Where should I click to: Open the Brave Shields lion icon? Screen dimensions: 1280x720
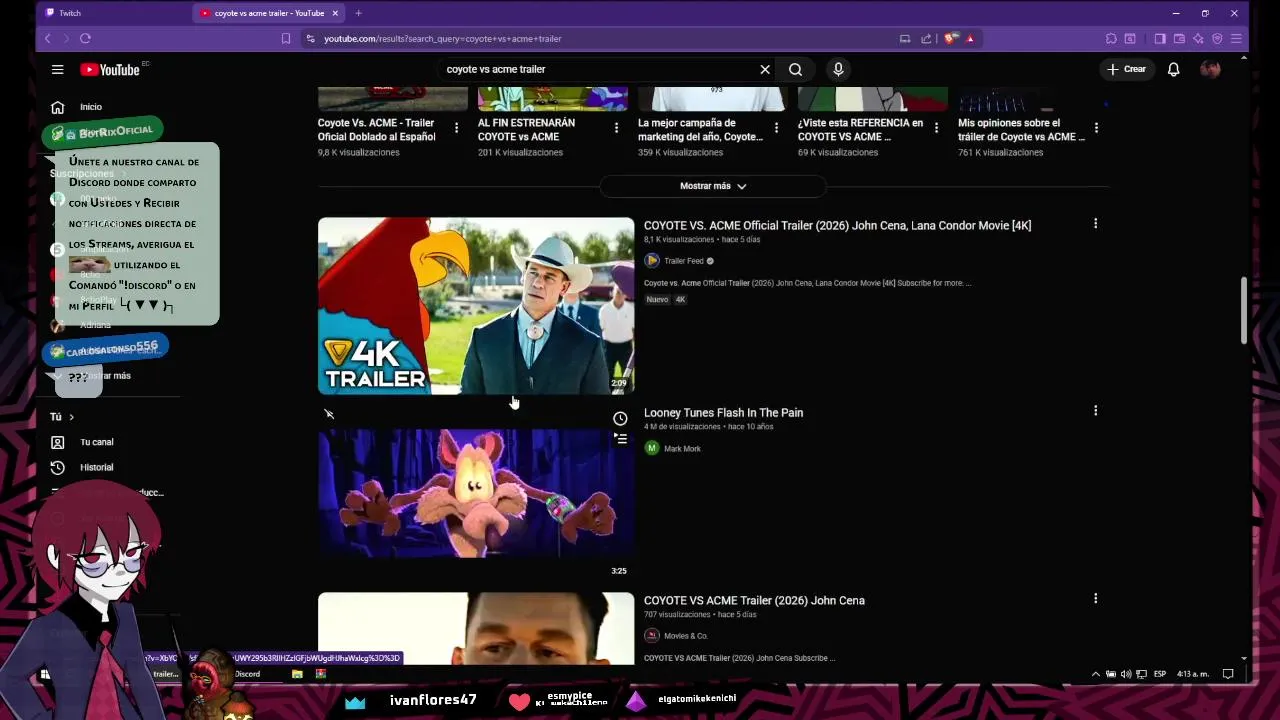tap(951, 38)
